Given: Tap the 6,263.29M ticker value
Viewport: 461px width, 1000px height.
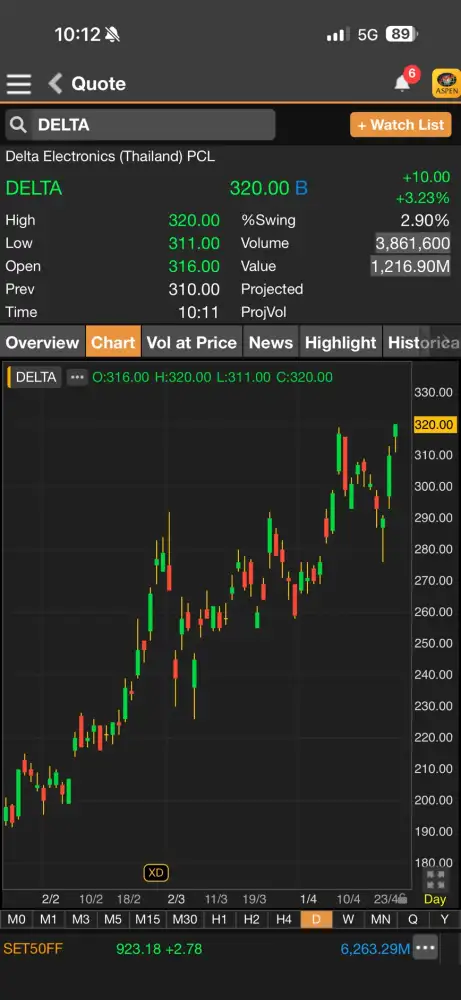Looking at the screenshot, I should [375, 948].
